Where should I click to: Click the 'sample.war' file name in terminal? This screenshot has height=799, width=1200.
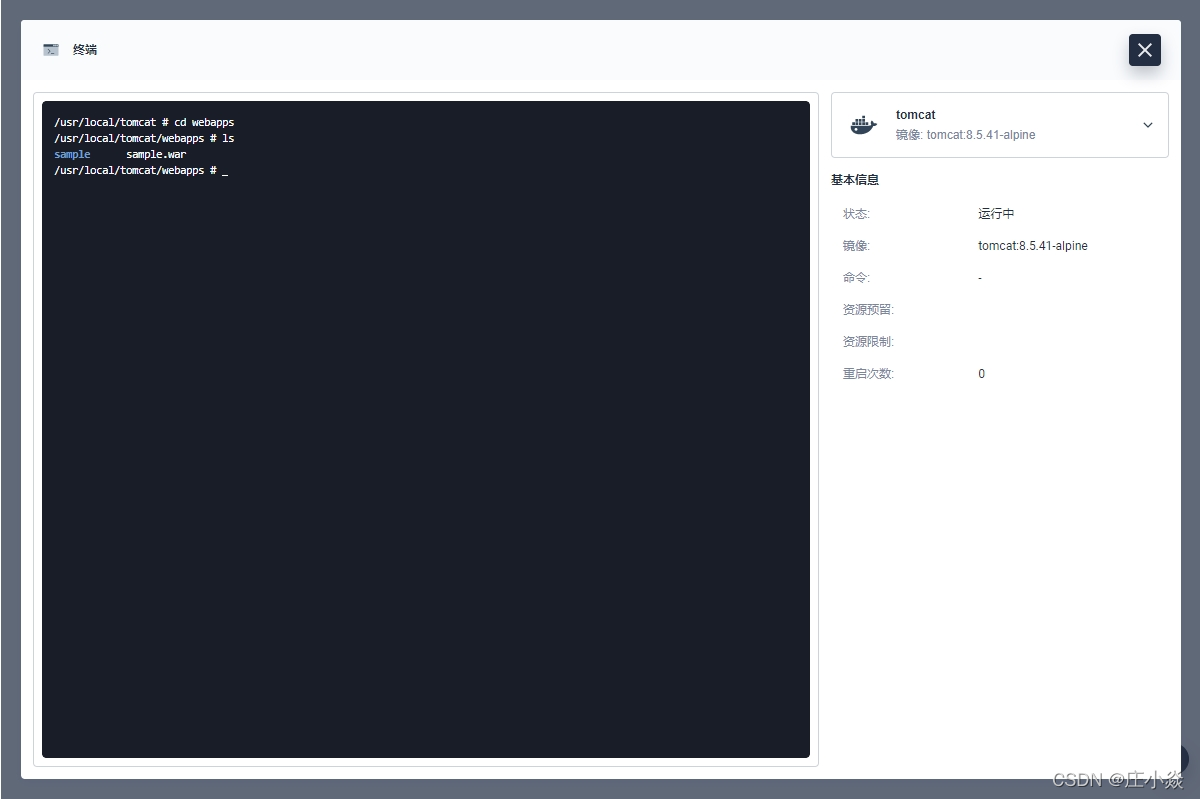click(x=156, y=155)
